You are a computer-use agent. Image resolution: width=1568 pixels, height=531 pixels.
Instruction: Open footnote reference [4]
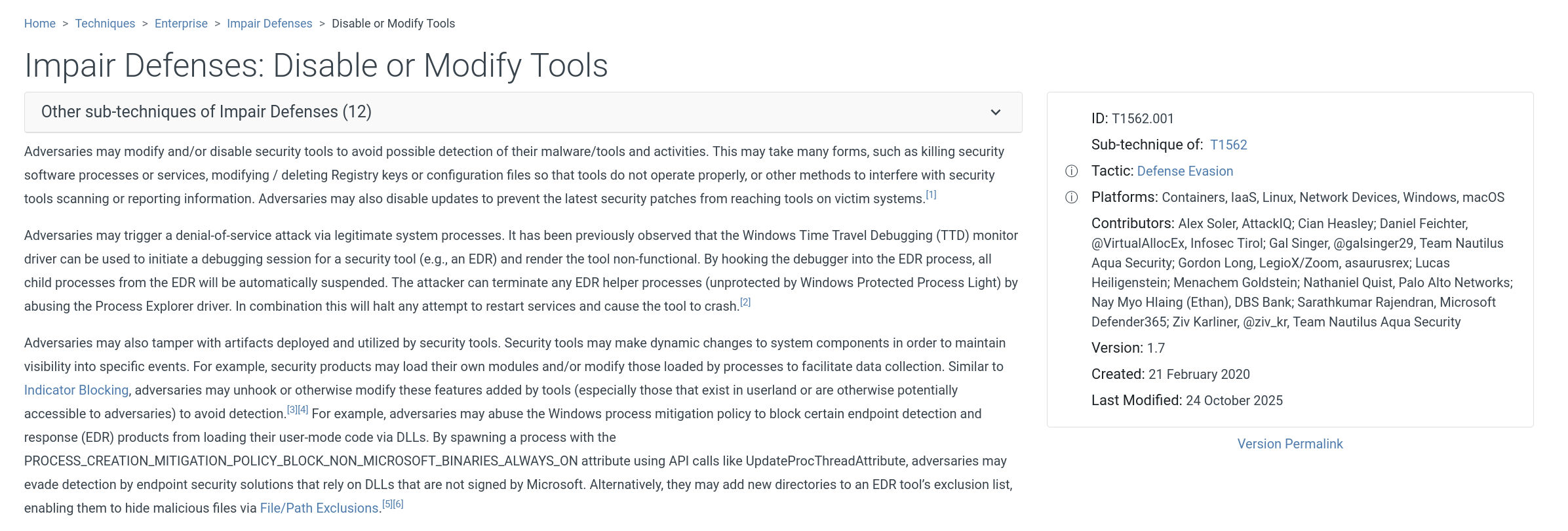[x=303, y=410]
